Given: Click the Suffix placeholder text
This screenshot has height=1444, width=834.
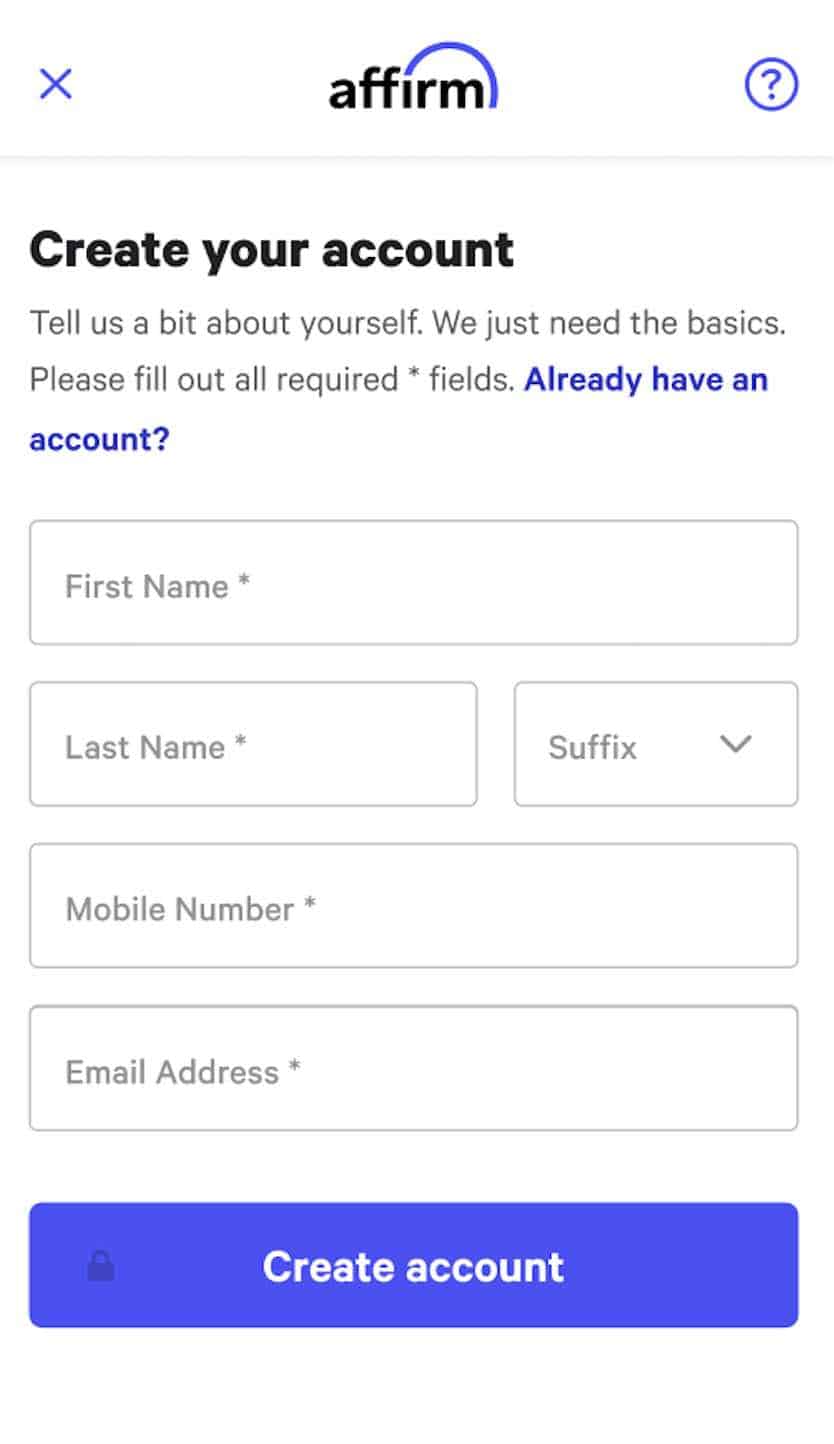Looking at the screenshot, I should [592, 747].
